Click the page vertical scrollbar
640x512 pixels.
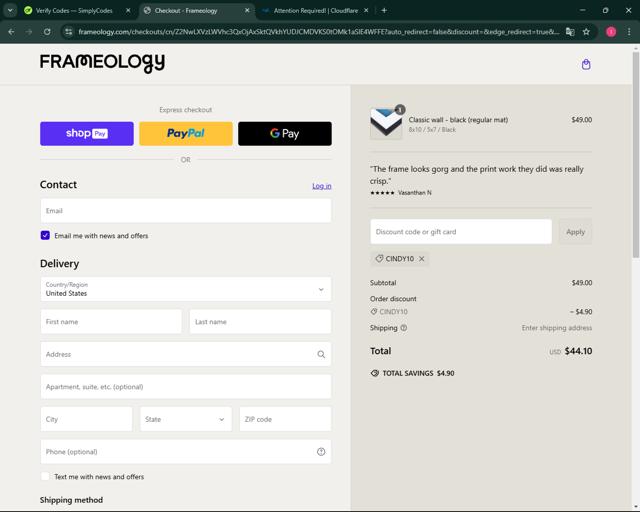coord(636,155)
